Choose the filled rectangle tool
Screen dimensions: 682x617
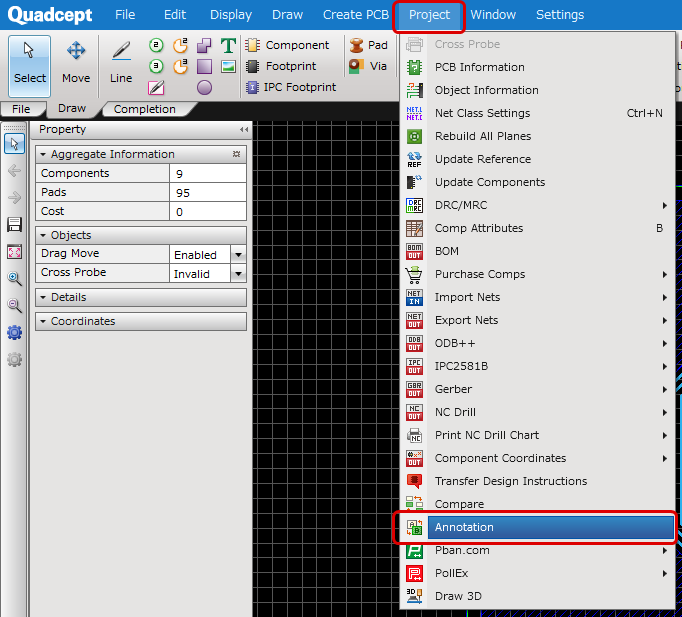click(x=204, y=66)
